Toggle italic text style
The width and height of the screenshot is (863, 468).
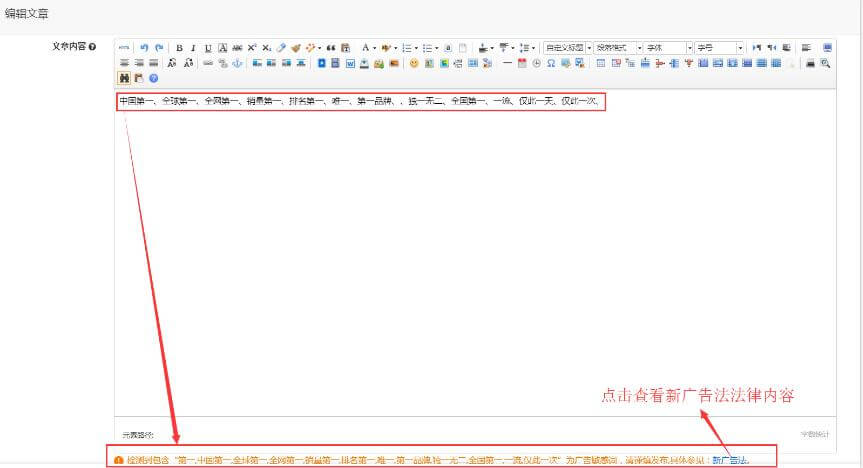193,47
